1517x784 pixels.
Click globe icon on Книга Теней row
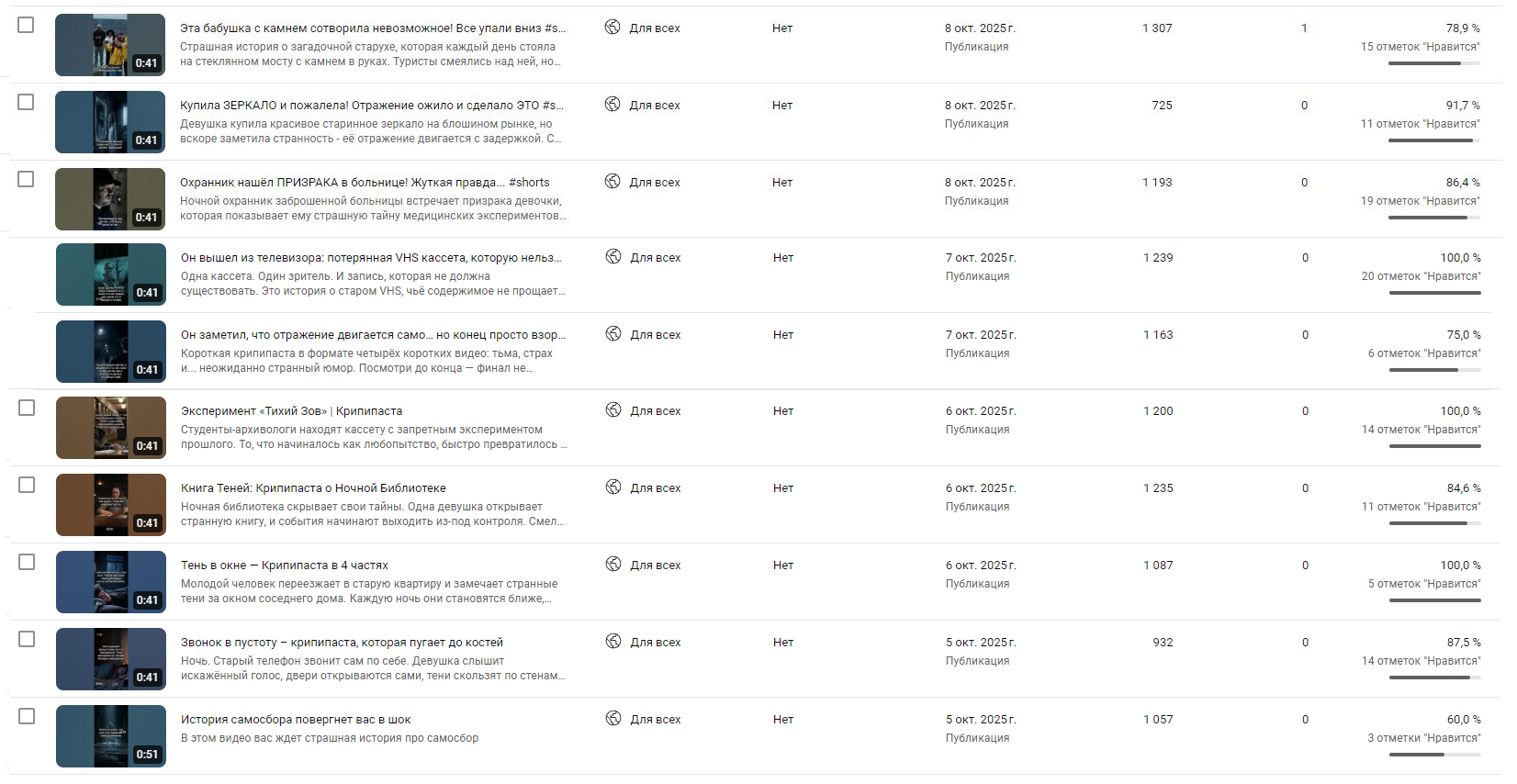click(613, 487)
